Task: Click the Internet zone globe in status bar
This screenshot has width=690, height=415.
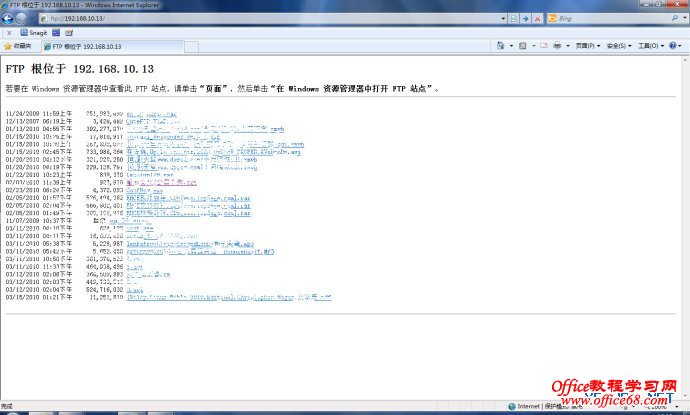Action: tap(511, 406)
